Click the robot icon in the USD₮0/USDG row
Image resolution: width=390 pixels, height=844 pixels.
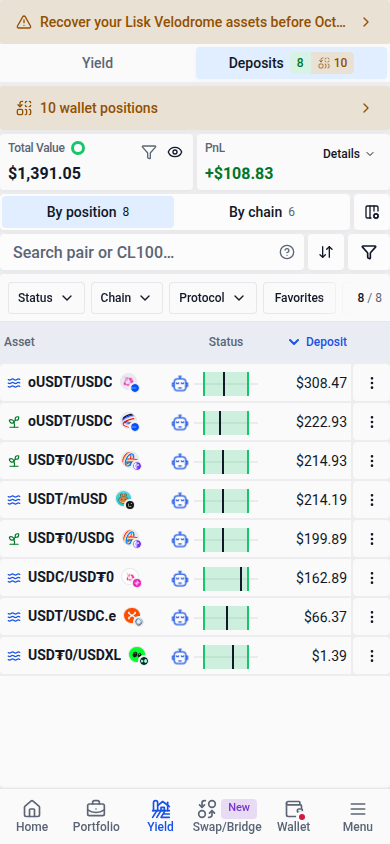click(x=180, y=539)
